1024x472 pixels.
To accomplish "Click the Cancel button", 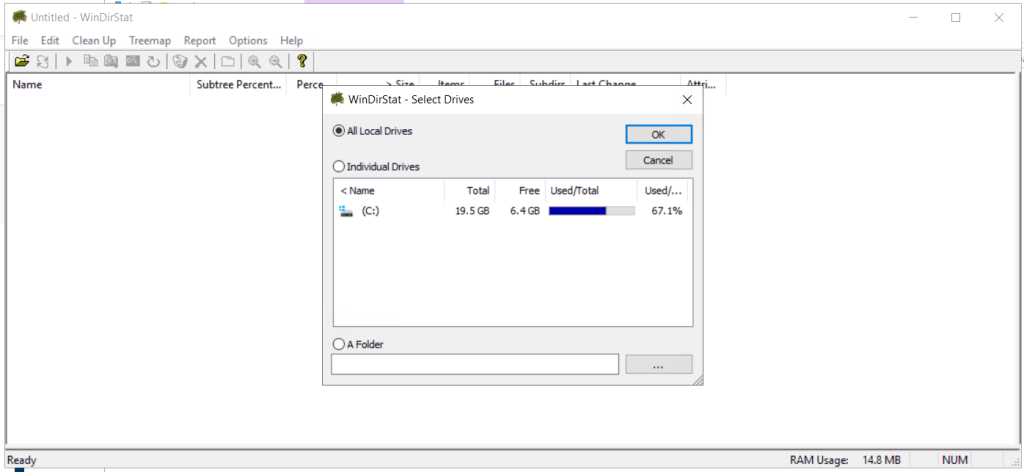I will click(x=658, y=160).
